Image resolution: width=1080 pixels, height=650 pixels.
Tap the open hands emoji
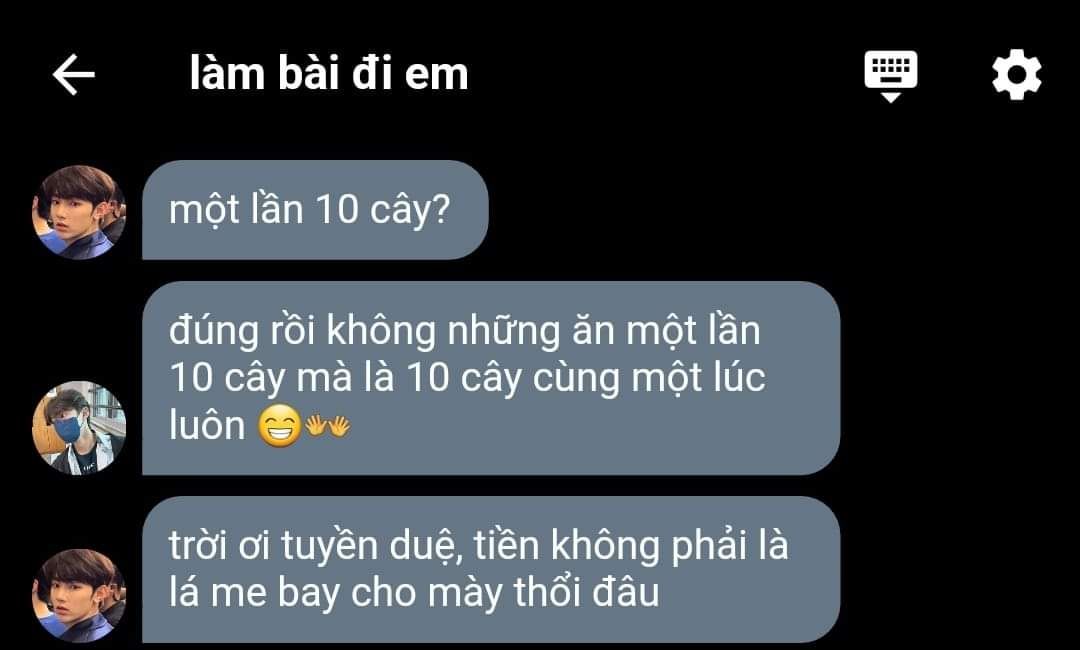[328, 426]
